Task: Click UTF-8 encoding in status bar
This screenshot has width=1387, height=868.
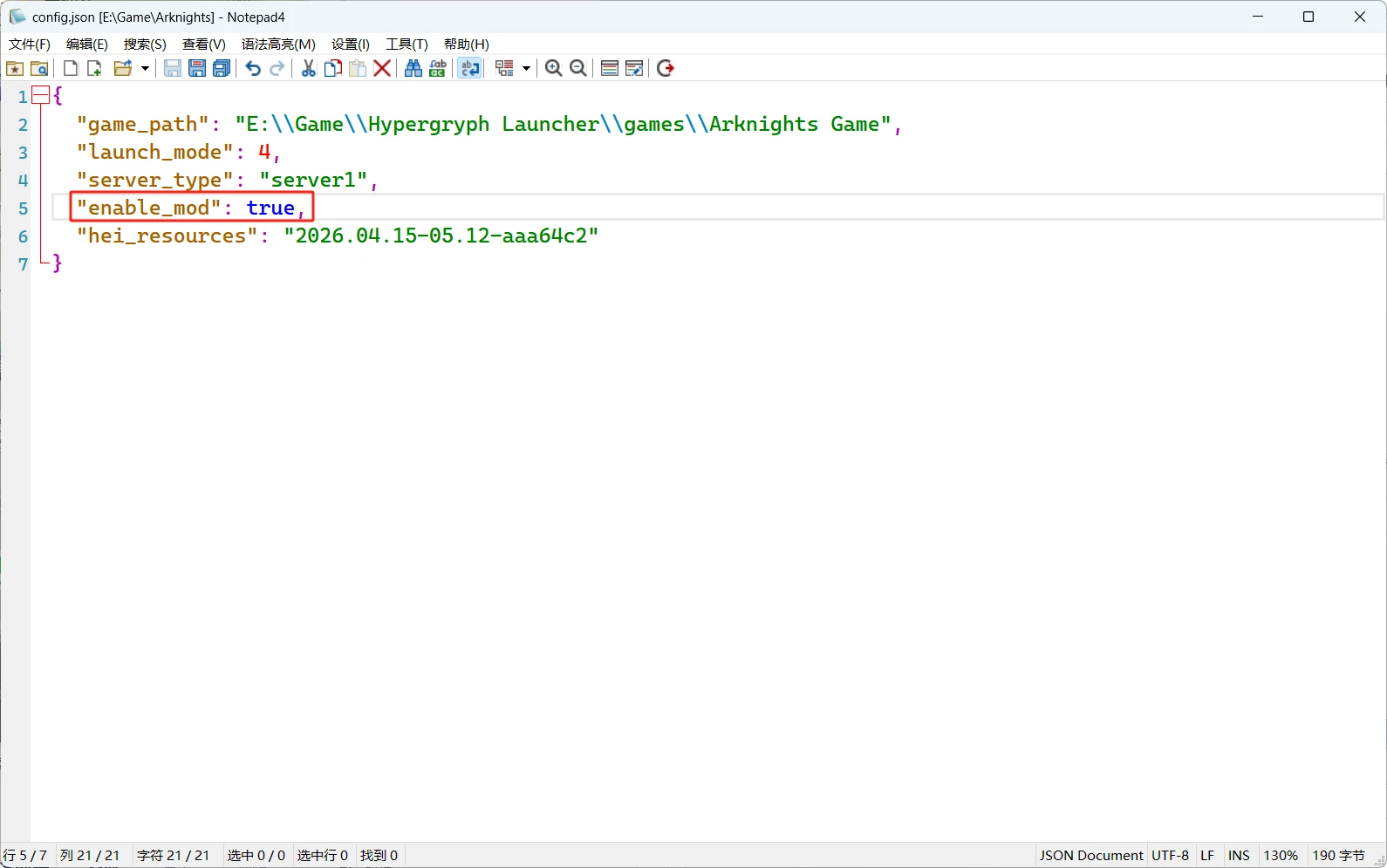Action: click(1170, 855)
